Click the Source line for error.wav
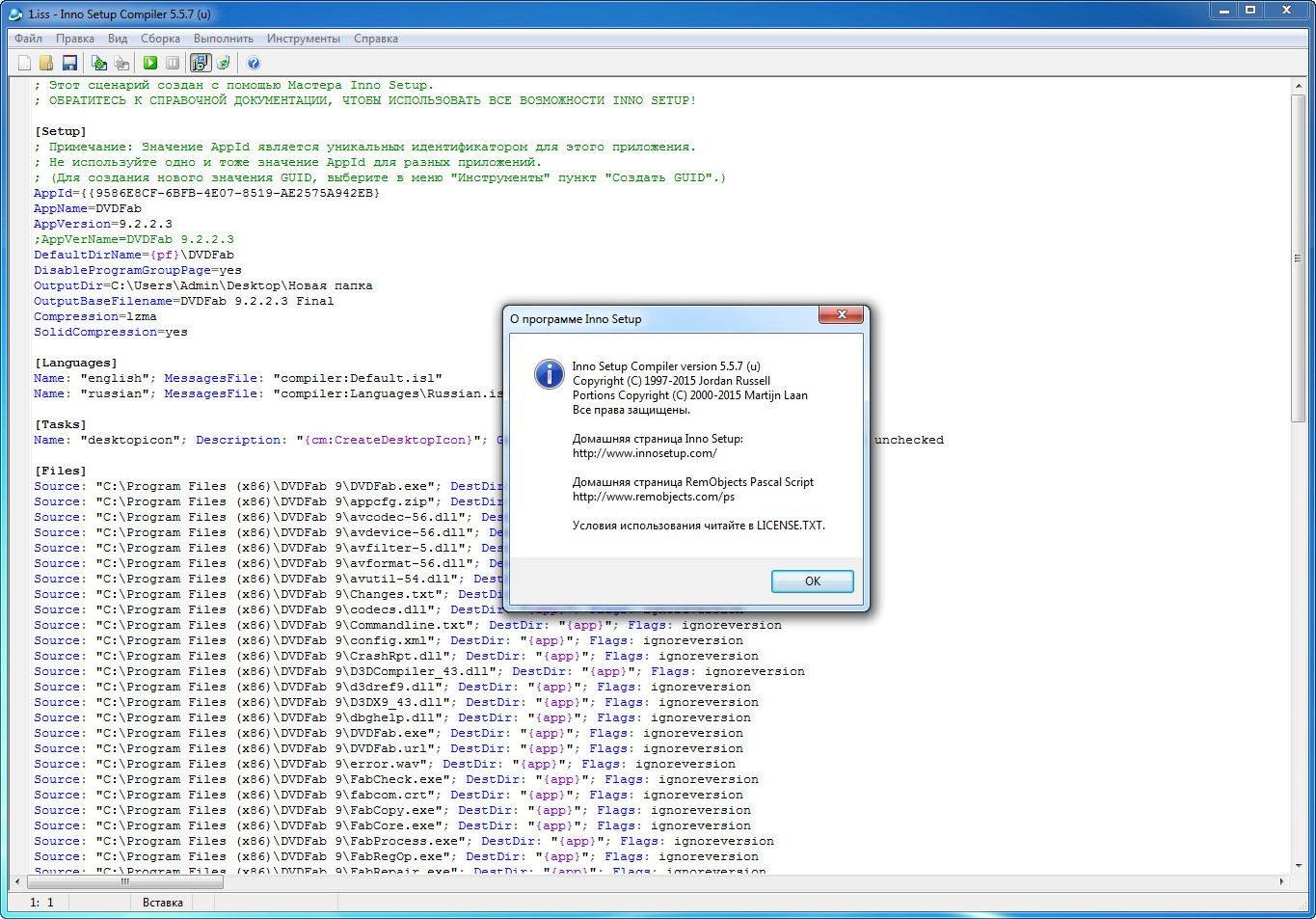 tap(385, 764)
